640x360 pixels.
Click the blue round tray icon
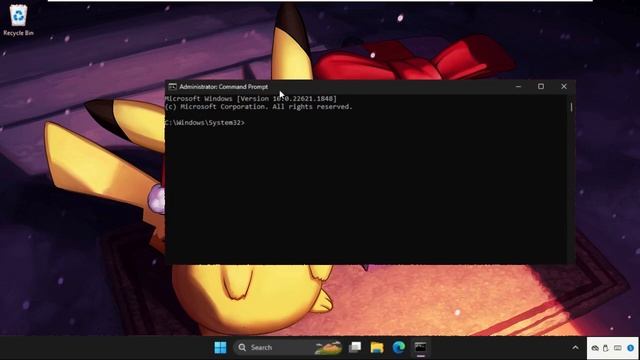(631, 348)
